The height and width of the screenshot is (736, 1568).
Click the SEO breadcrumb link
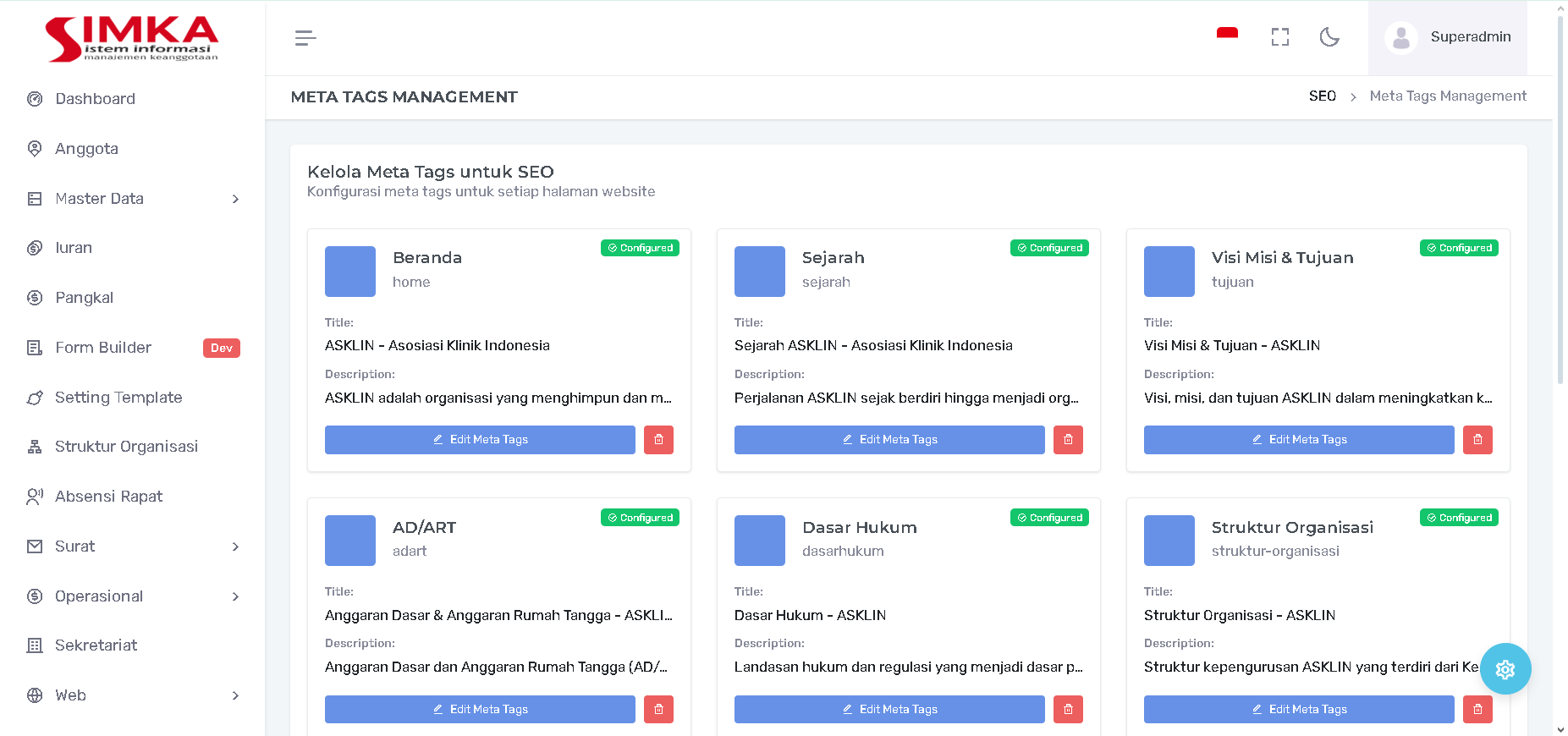[1322, 96]
